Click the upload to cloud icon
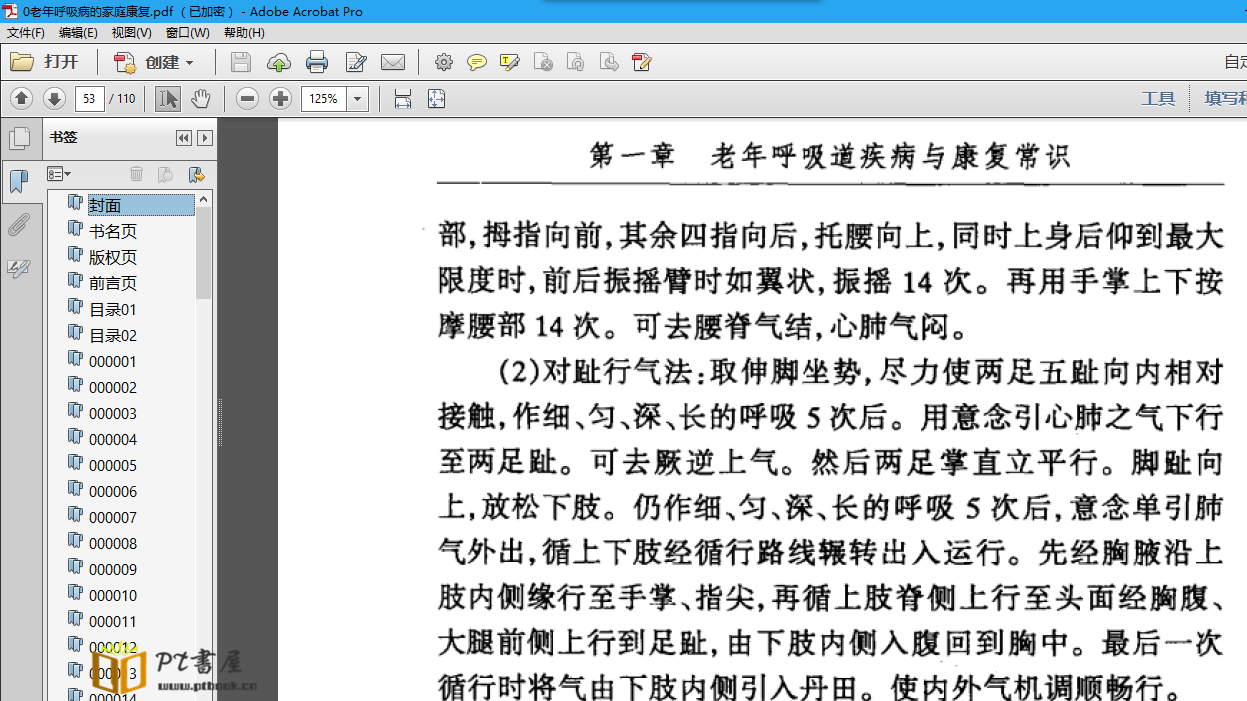The width and height of the screenshot is (1247, 701). pos(279,62)
